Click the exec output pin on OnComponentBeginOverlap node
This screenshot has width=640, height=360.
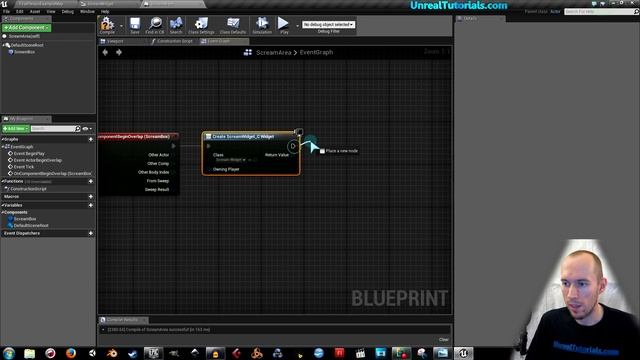tap(173, 146)
